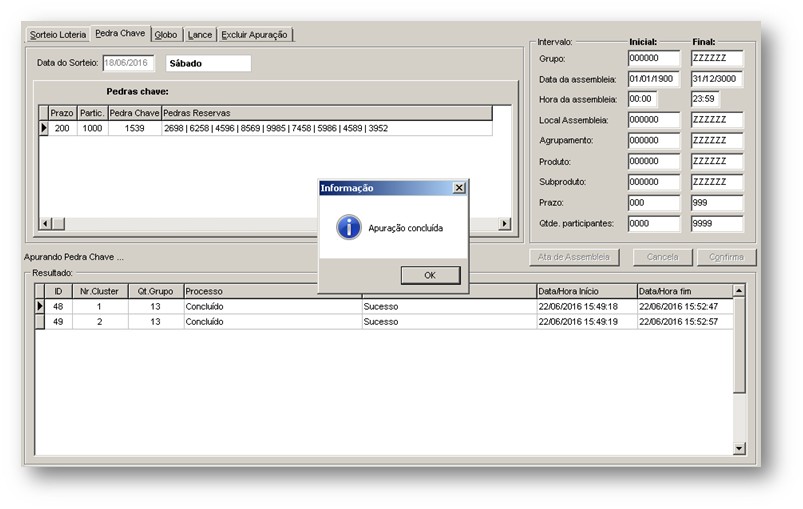The image size is (803, 509).
Task: Click Subproduto Final field
Action: [717, 182]
